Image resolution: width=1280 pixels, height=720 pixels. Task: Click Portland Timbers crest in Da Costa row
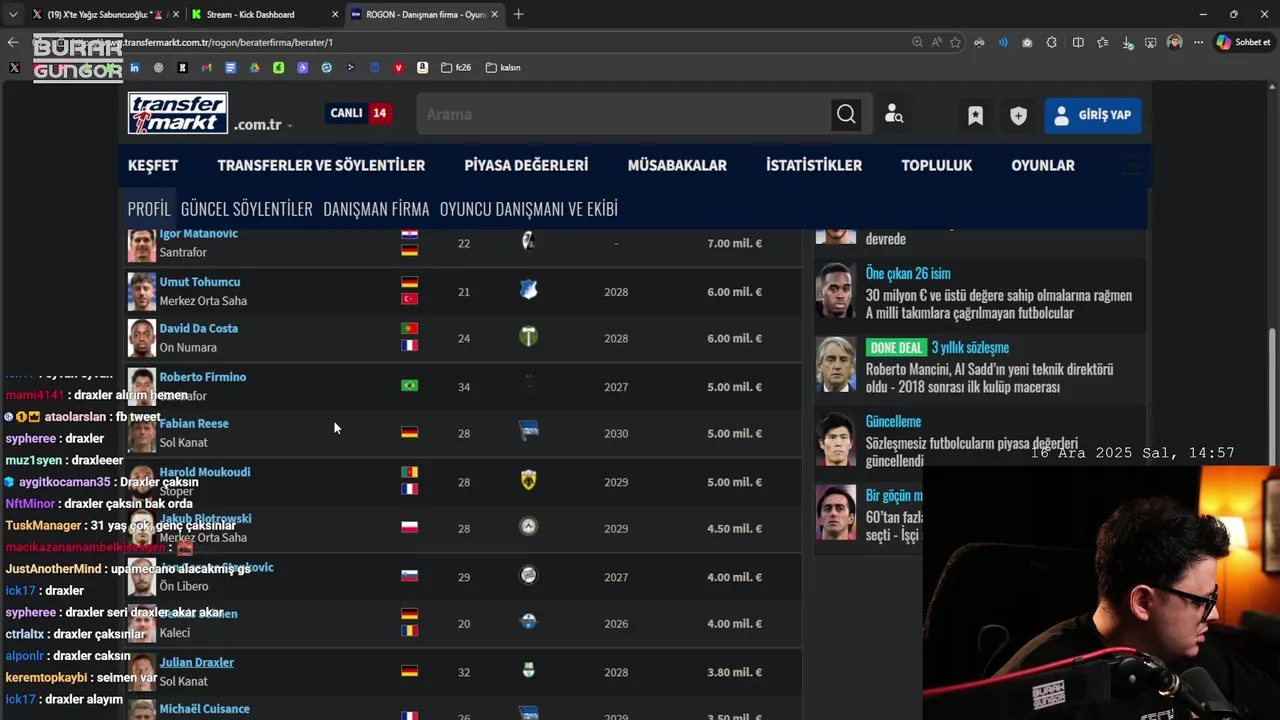tap(528, 337)
